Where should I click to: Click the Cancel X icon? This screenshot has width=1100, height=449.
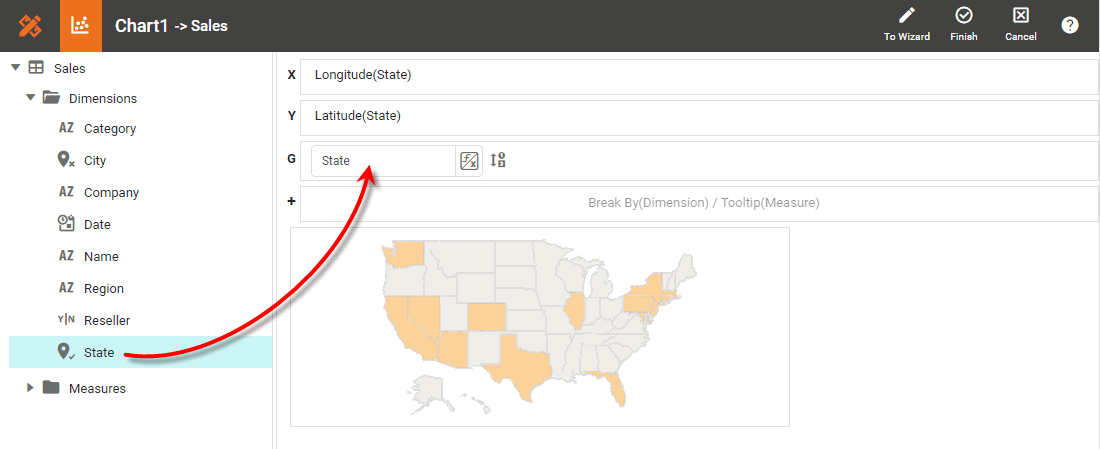pyautogui.click(x=1020, y=16)
